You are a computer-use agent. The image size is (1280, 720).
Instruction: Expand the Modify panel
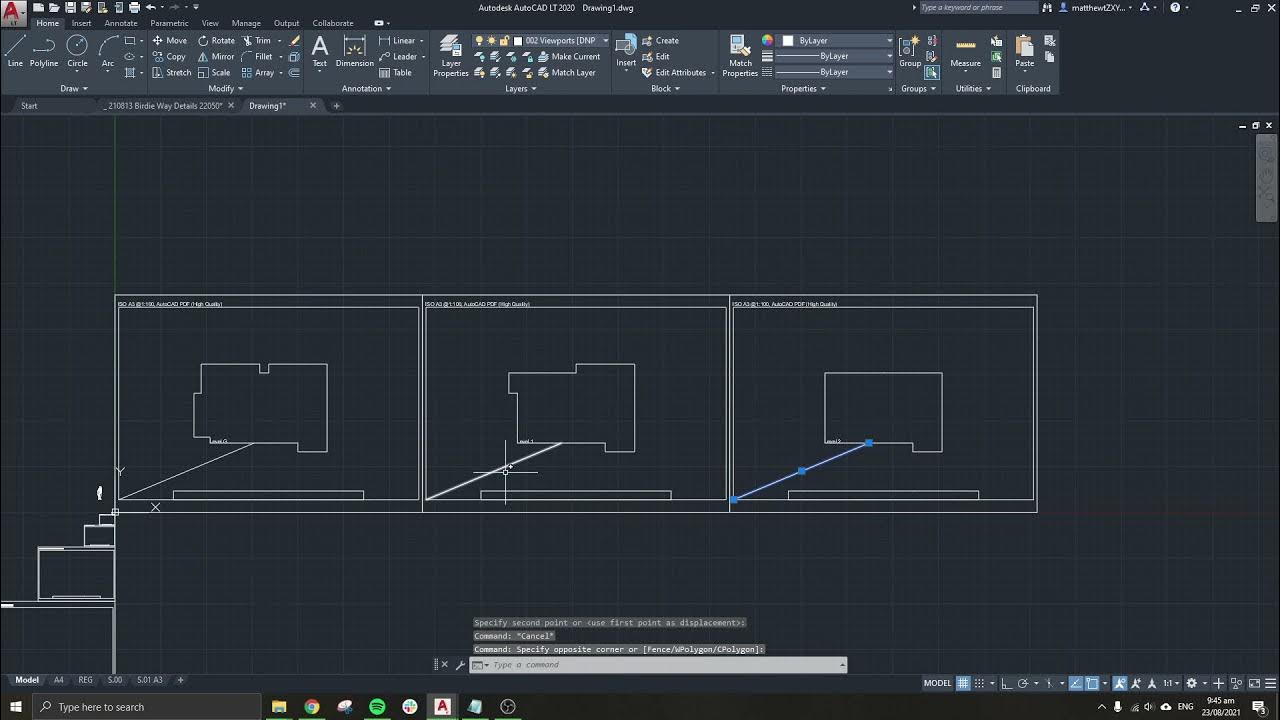tap(225, 89)
